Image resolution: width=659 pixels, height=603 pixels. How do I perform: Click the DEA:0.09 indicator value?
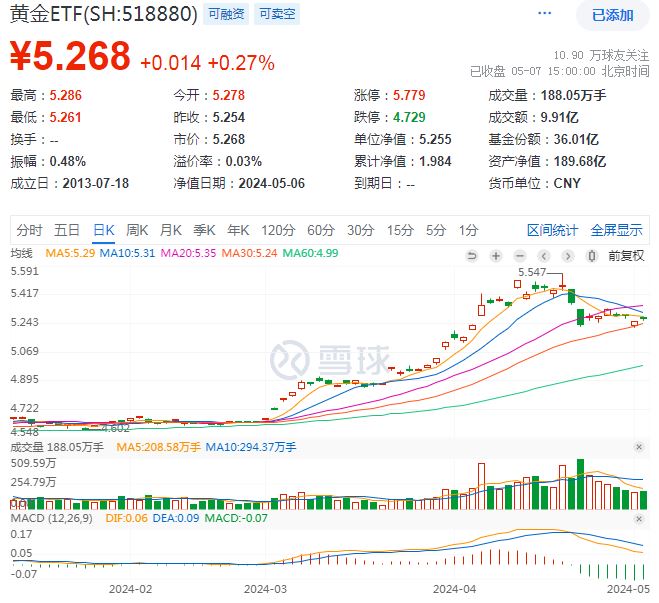(176, 518)
